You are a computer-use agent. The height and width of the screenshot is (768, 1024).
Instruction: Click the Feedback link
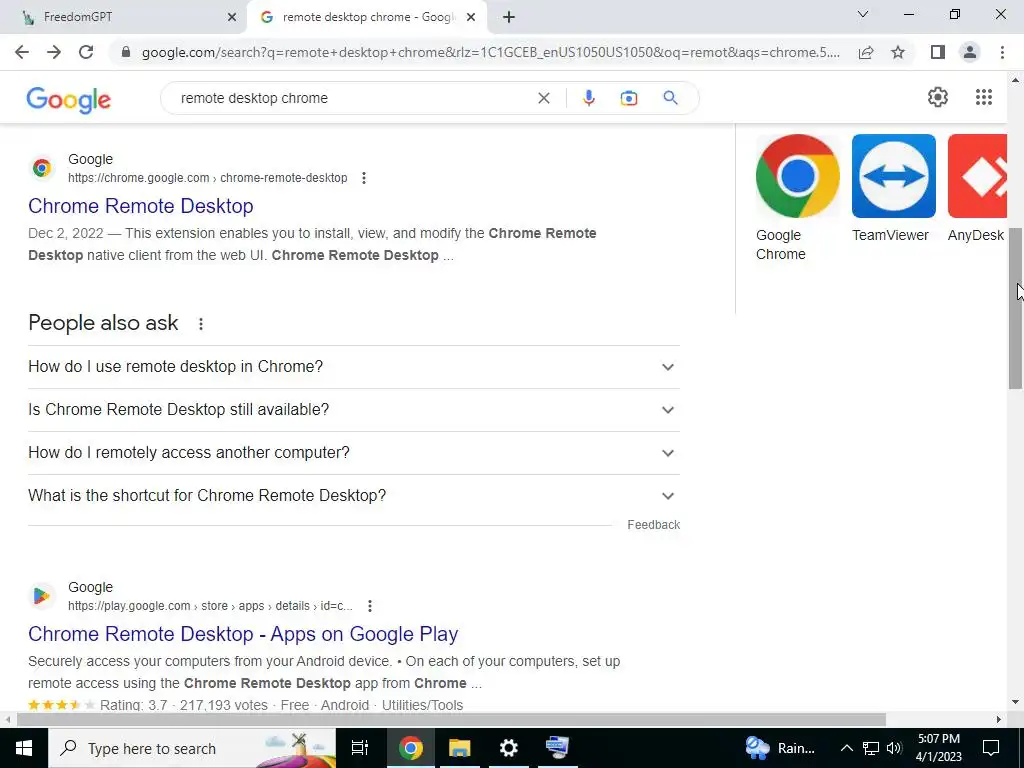653,525
